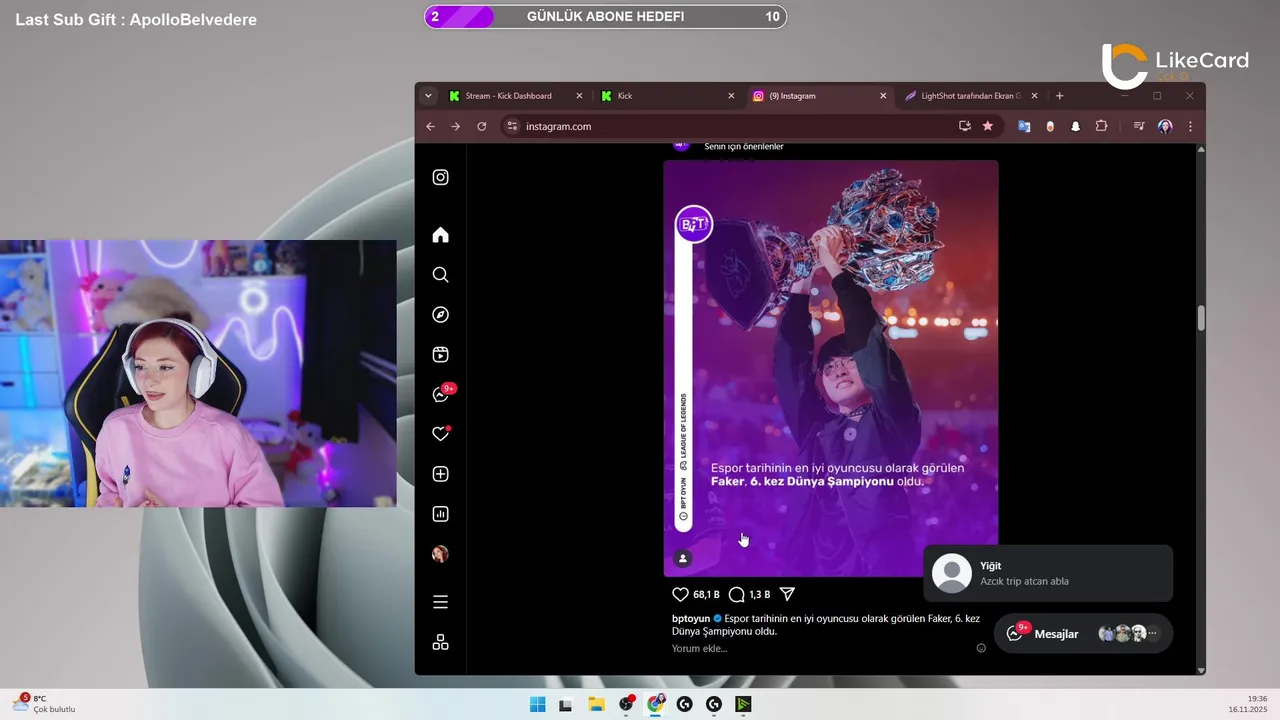Screen dimensions: 1280x720
Task: Open Chrome tab search chevron dropdown
Action: (429, 96)
